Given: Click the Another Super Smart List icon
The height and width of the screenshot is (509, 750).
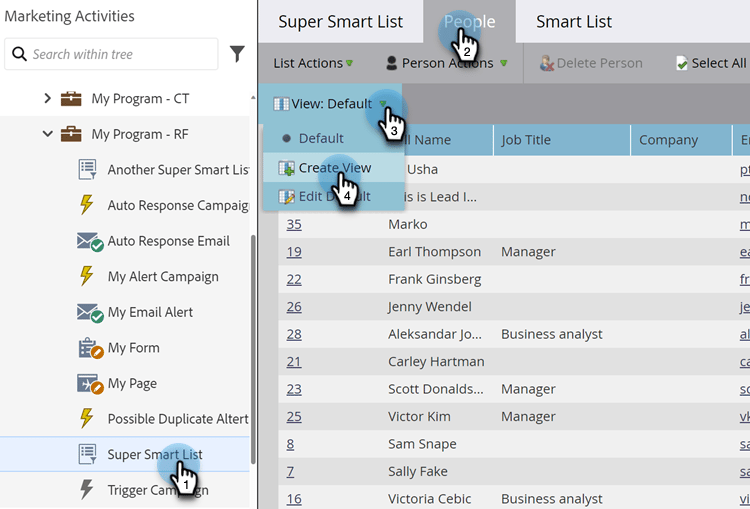Looking at the screenshot, I should click(x=88, y=170).
